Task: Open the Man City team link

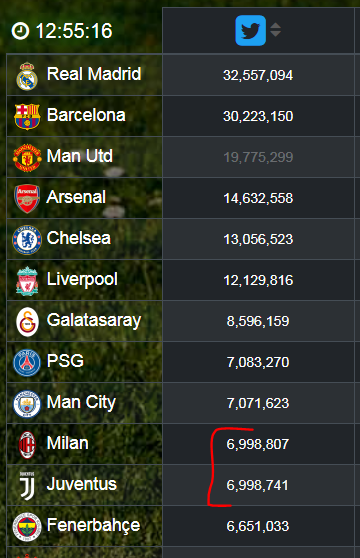Action: click(x=81, y=402)
